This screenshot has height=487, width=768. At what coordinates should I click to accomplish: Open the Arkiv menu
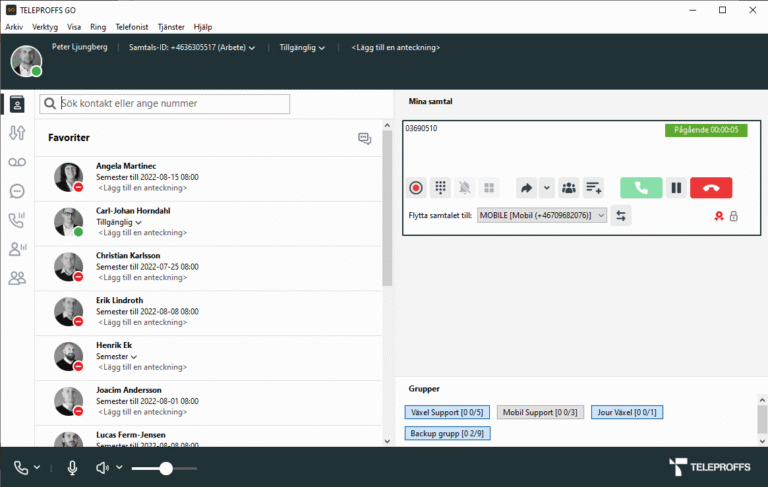[x=14, y=27]
